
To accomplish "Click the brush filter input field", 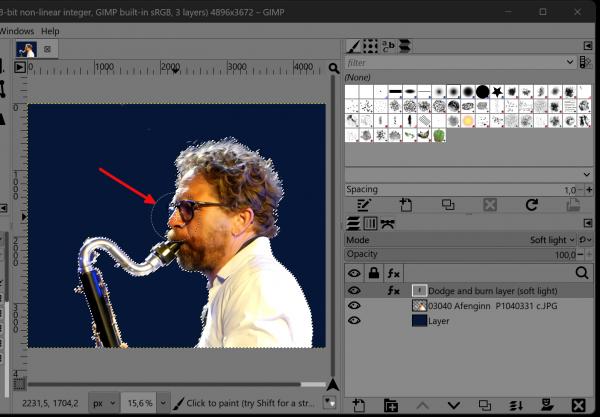I will (455, 62).
